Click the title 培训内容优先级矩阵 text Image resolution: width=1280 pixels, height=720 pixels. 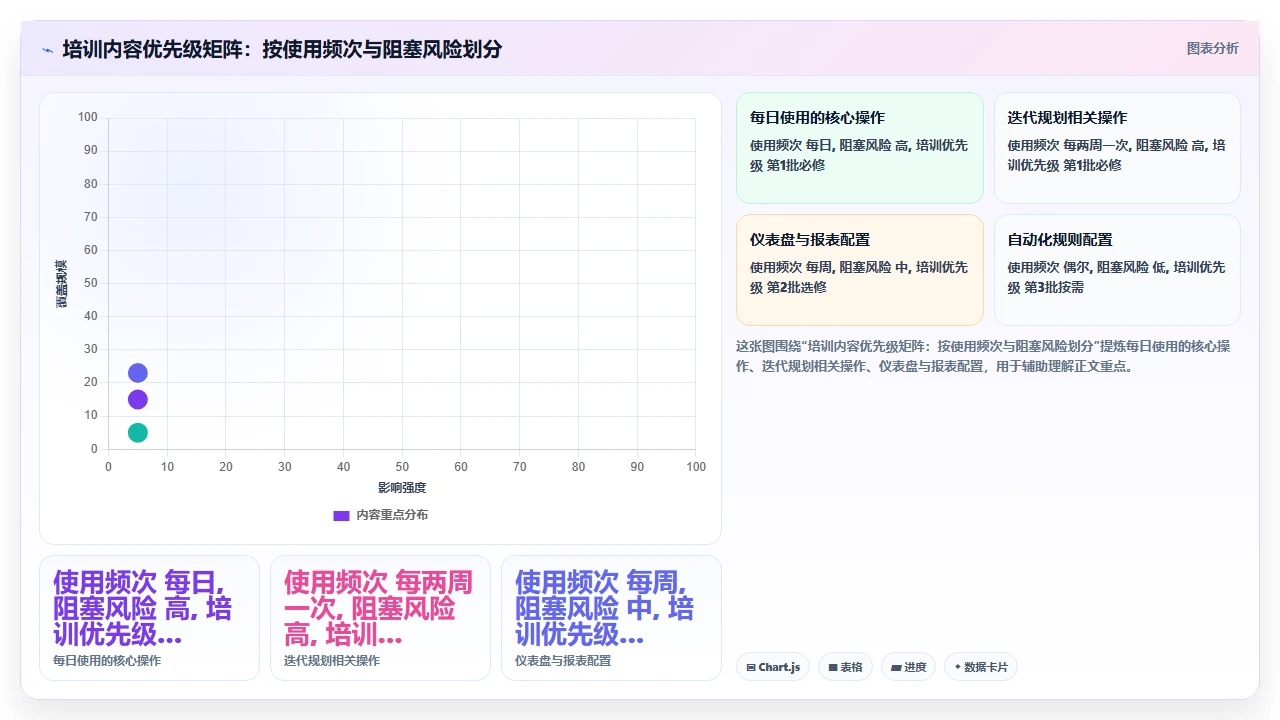click(x=152, y=49)
